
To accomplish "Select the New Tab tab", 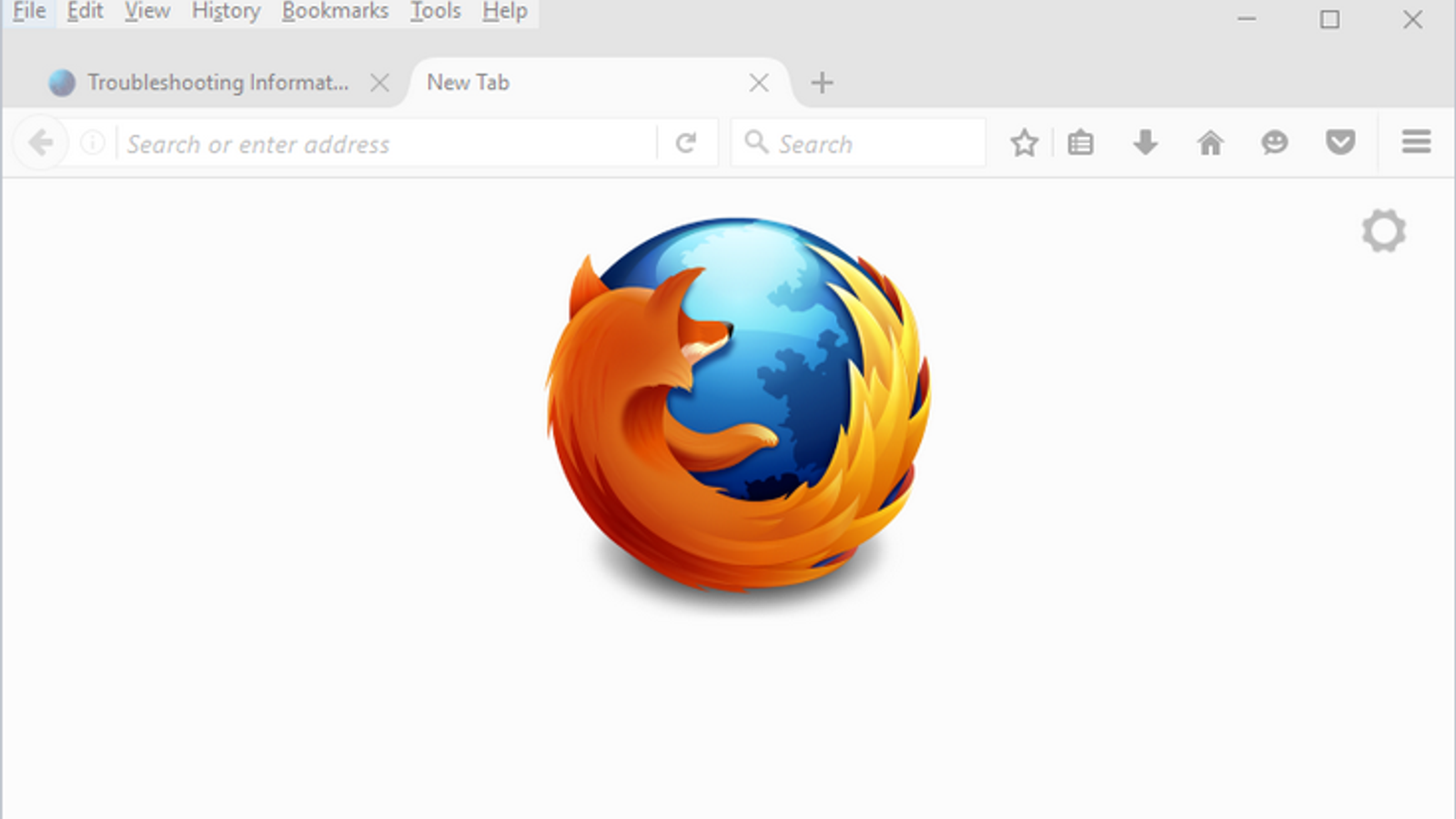I will coord(599,83).
